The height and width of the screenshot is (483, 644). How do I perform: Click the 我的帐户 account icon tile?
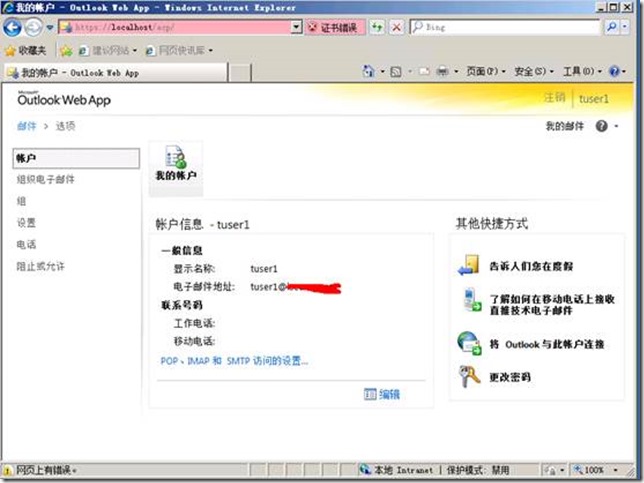pyautogui.click(x=176, y=168)
